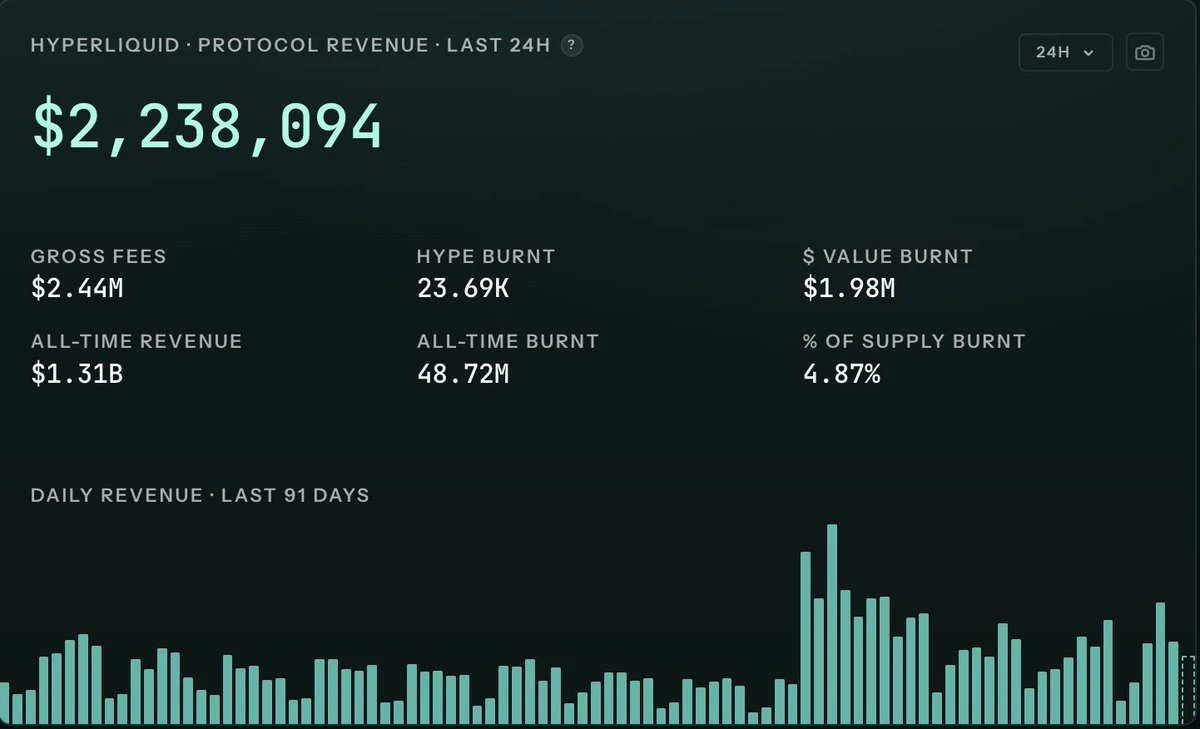Click the Hyperliquid Protocol Revenue title

291,45
